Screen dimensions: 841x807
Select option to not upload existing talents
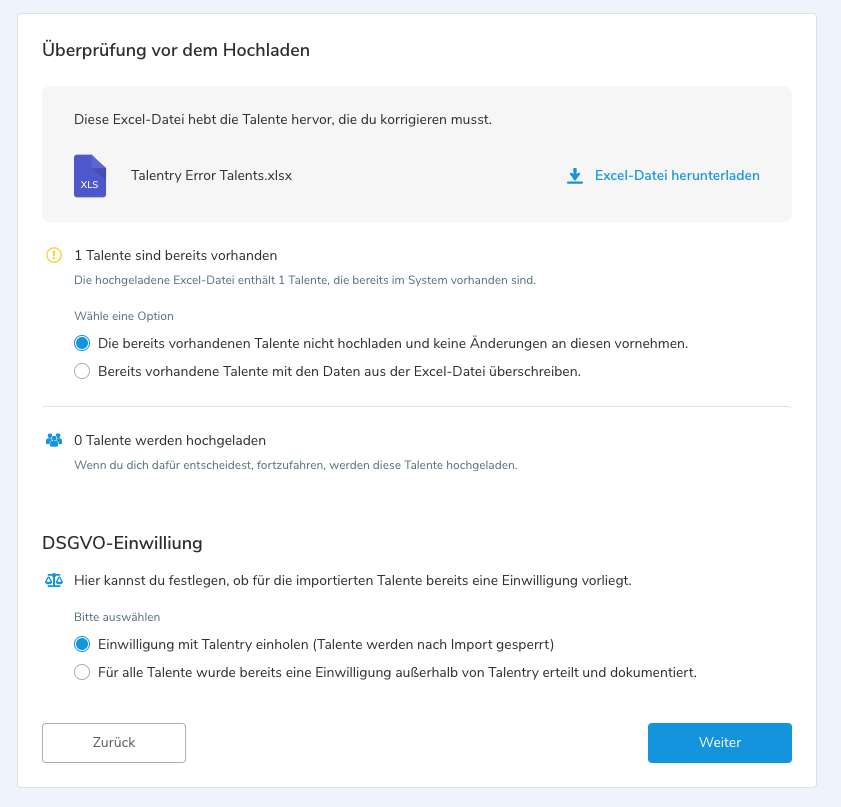[x=82, y=343]
